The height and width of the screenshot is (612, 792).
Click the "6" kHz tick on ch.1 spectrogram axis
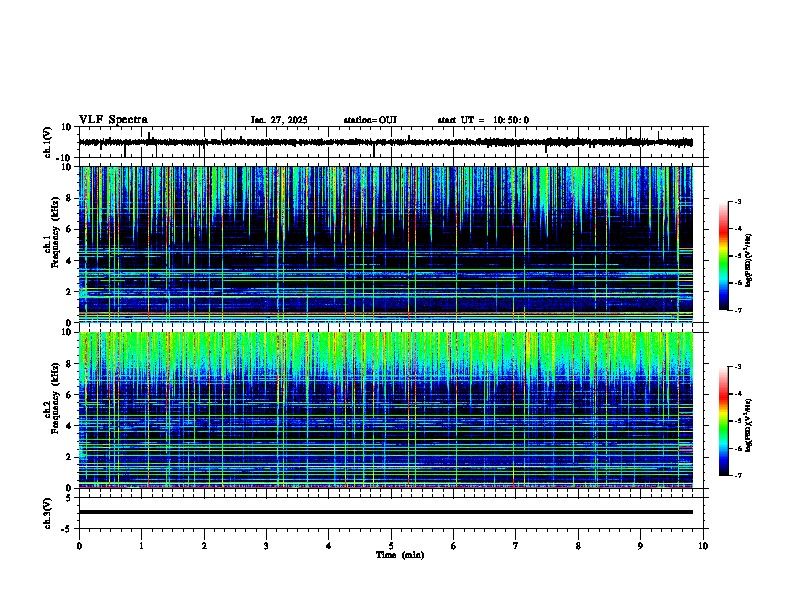point(70,229)
